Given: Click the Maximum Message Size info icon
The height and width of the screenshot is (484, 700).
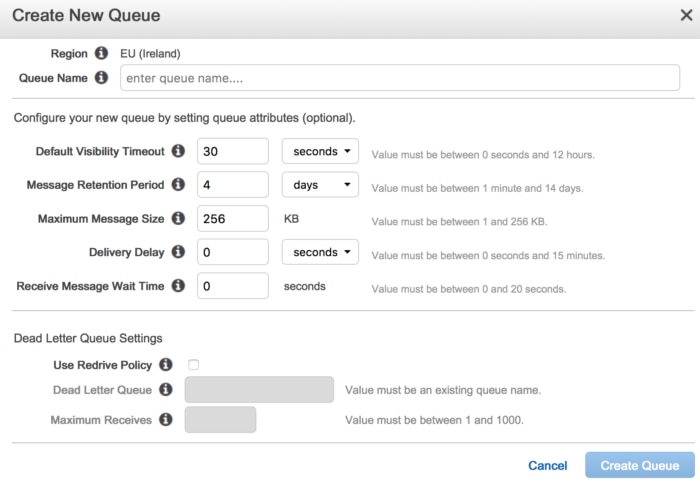Looking at the screenshot, I should pyautogui.click(x=178, y=218).
